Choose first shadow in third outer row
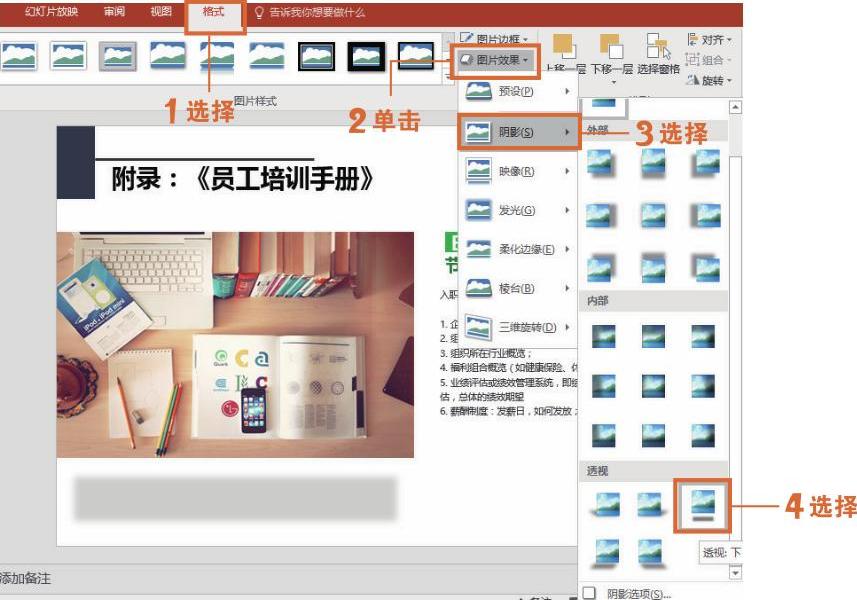Screen dimensions: 857x600 click(x=601, y=268)
